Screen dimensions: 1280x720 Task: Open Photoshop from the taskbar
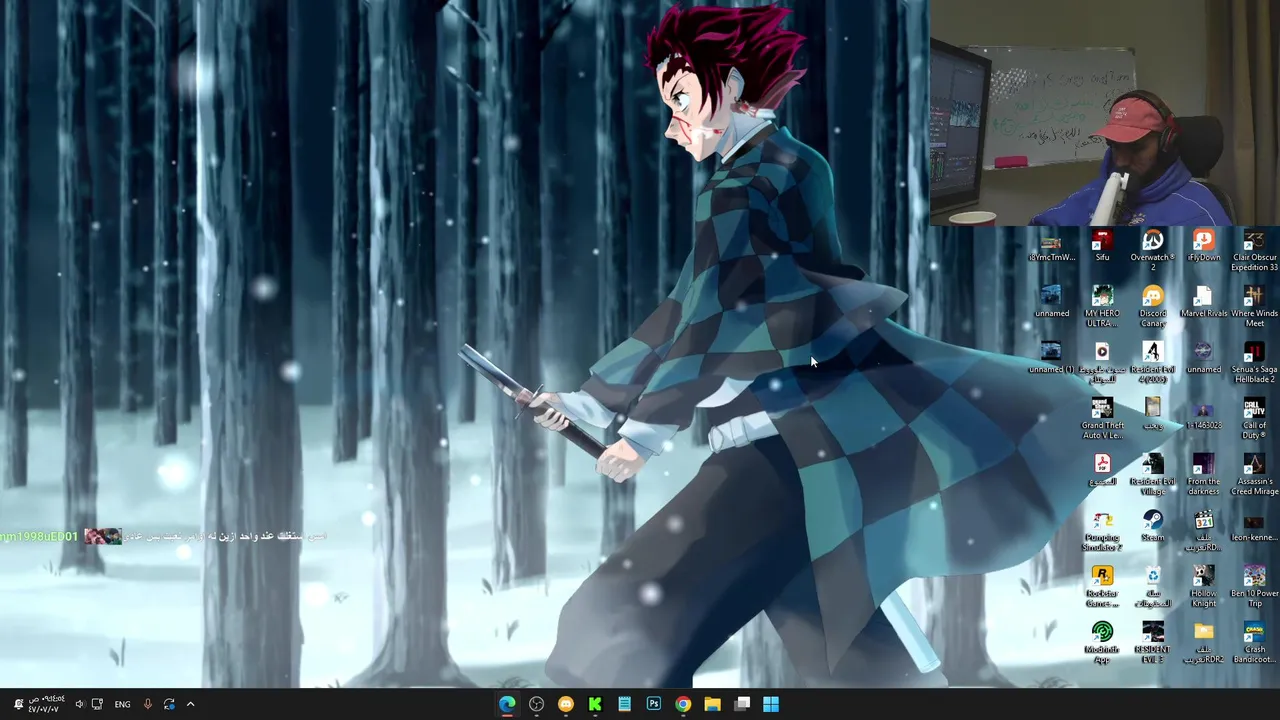coord(654,704)
